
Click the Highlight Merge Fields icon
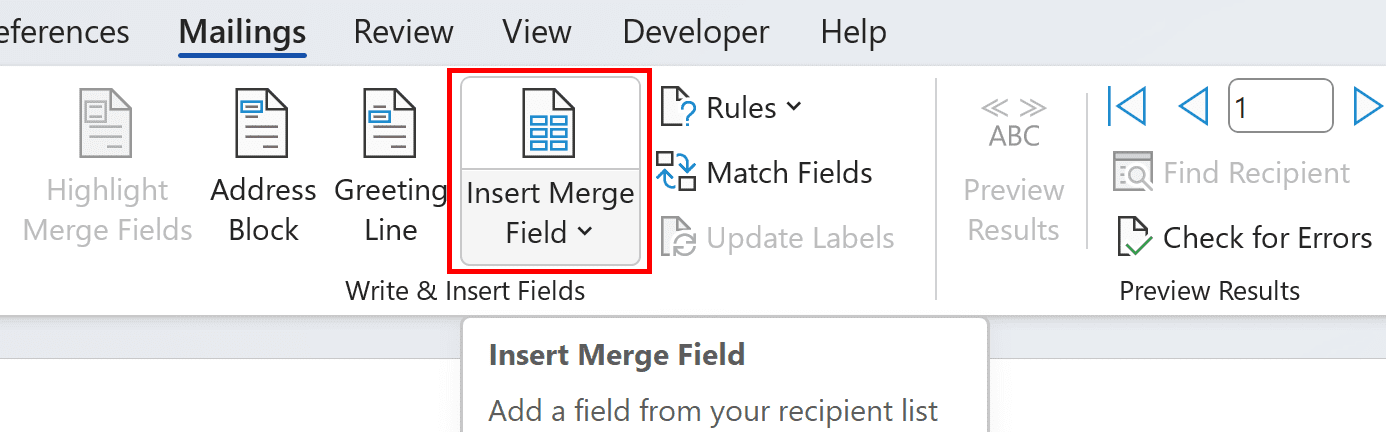(106, 123)
